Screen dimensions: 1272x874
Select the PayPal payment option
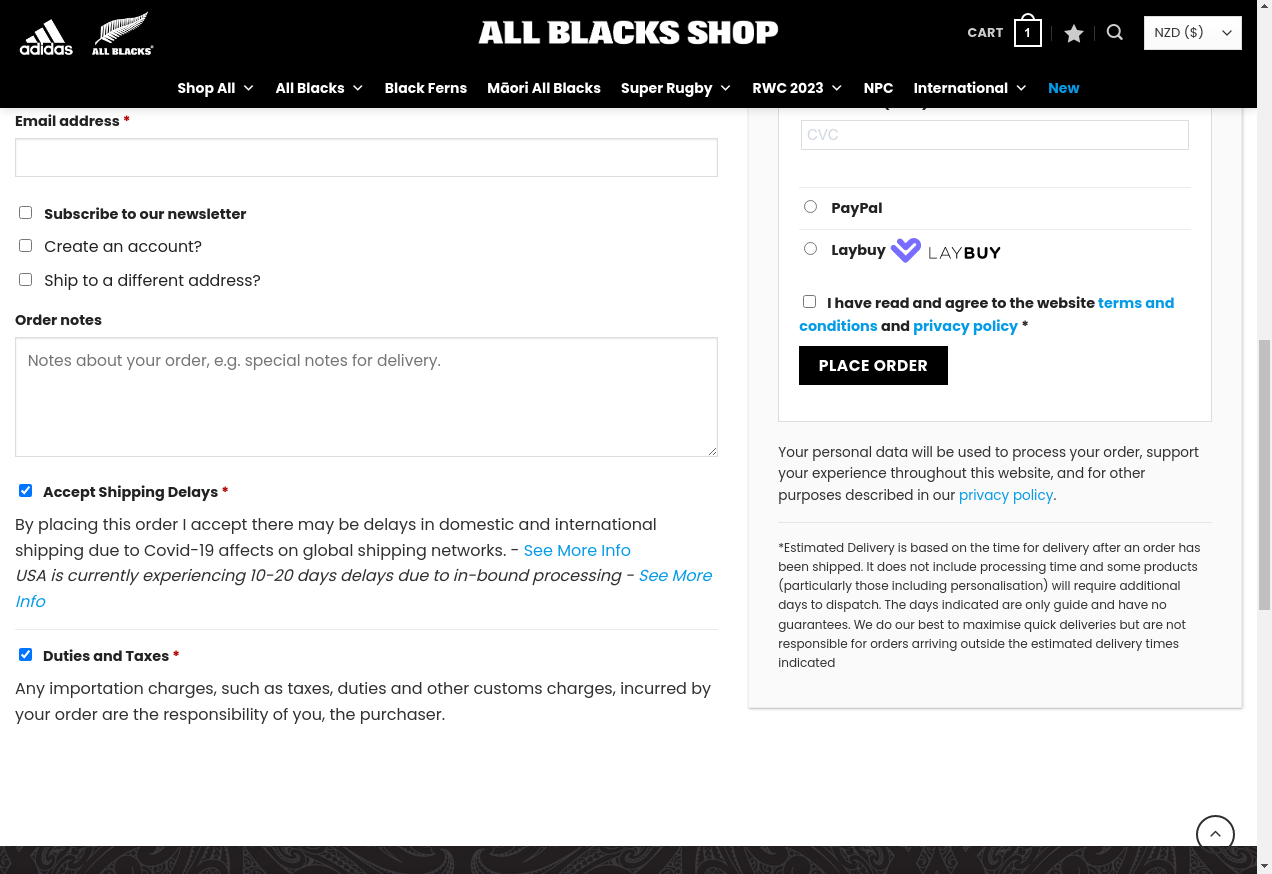click(810, 206)
